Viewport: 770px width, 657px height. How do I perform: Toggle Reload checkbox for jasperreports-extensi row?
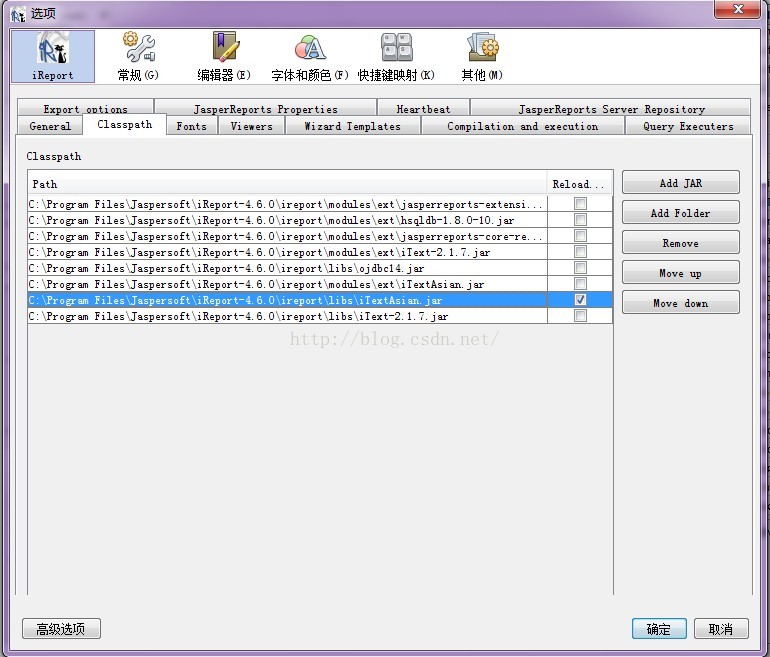pos(580,204)
